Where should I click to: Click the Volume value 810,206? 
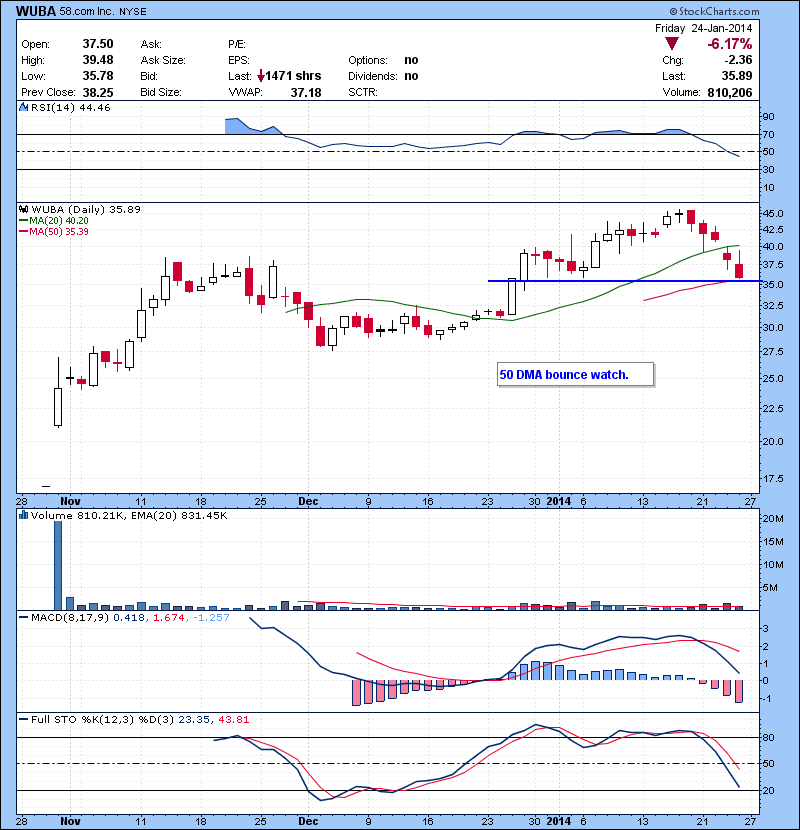tap(730, 93)
